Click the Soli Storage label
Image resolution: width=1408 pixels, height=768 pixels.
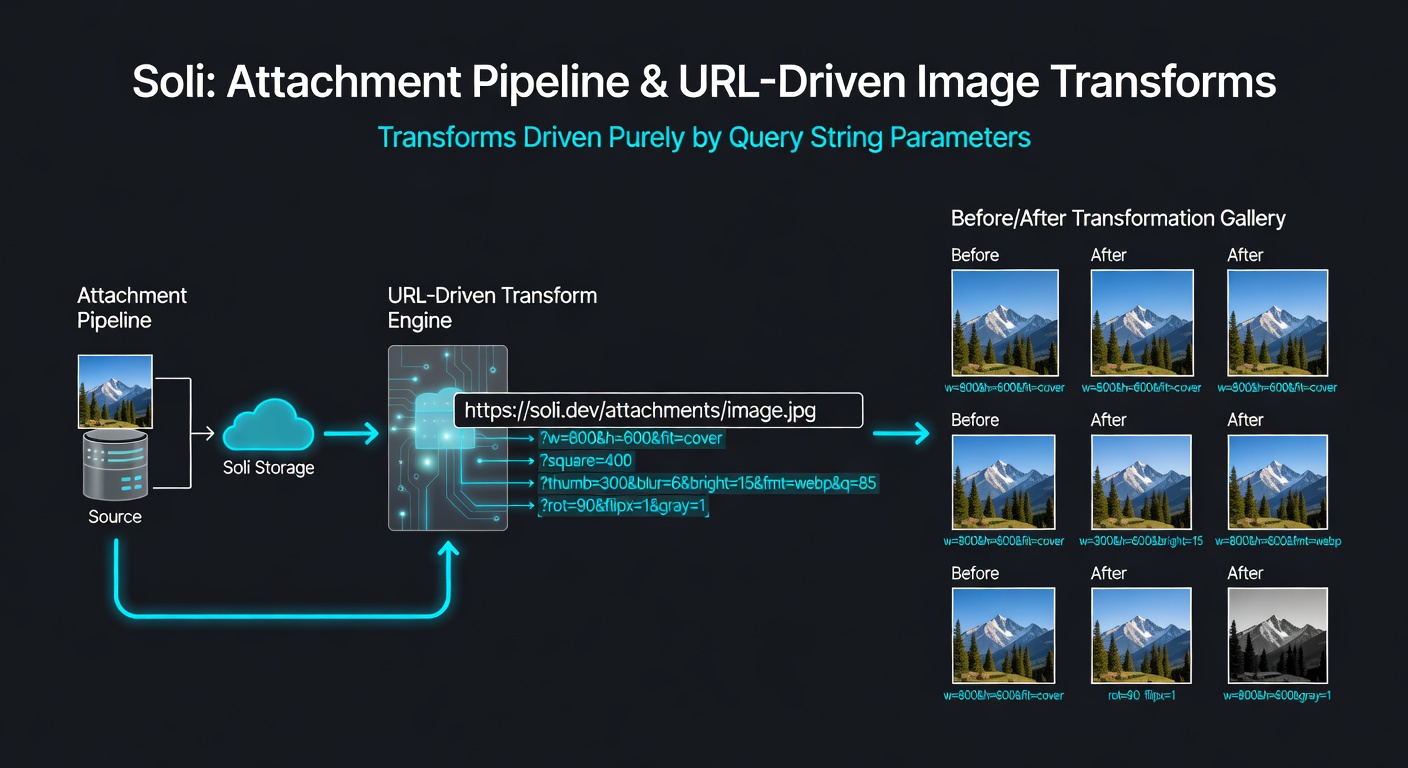coord(268,467)
